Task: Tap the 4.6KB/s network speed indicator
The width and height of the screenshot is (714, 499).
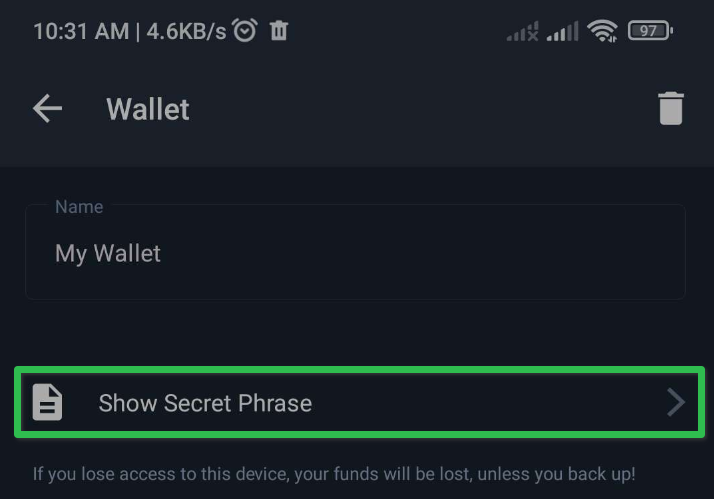Action: [x=186, y=31]
